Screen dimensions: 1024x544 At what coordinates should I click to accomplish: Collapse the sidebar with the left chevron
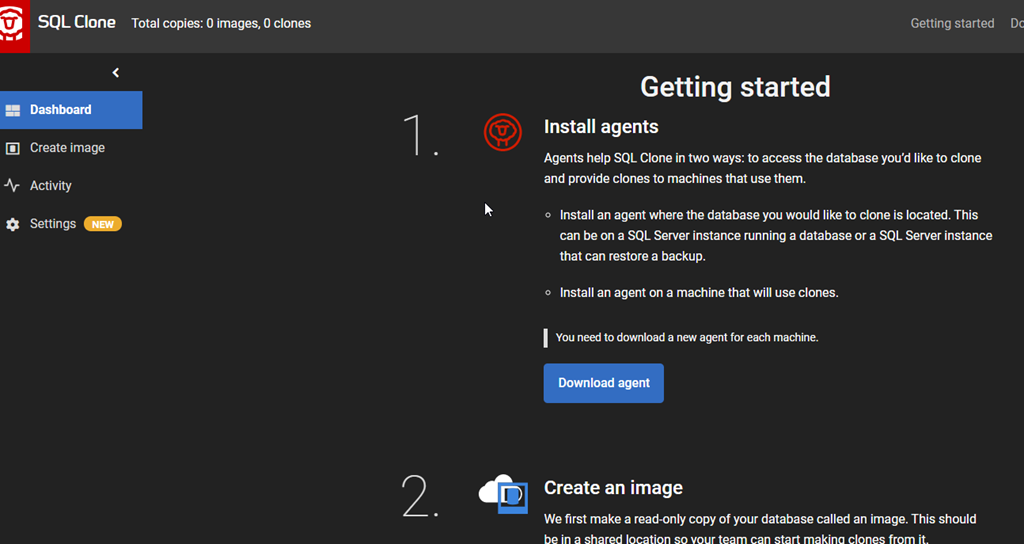pyautogui.click(x=116, y=72)
